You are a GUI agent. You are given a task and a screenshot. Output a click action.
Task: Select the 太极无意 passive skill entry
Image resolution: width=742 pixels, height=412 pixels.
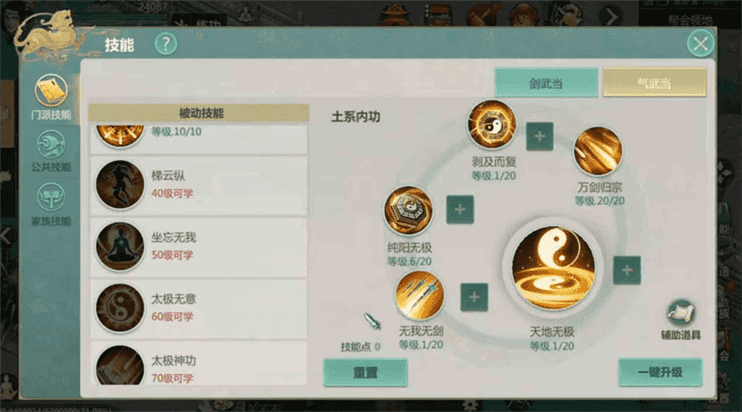click(x=198, y=308)
